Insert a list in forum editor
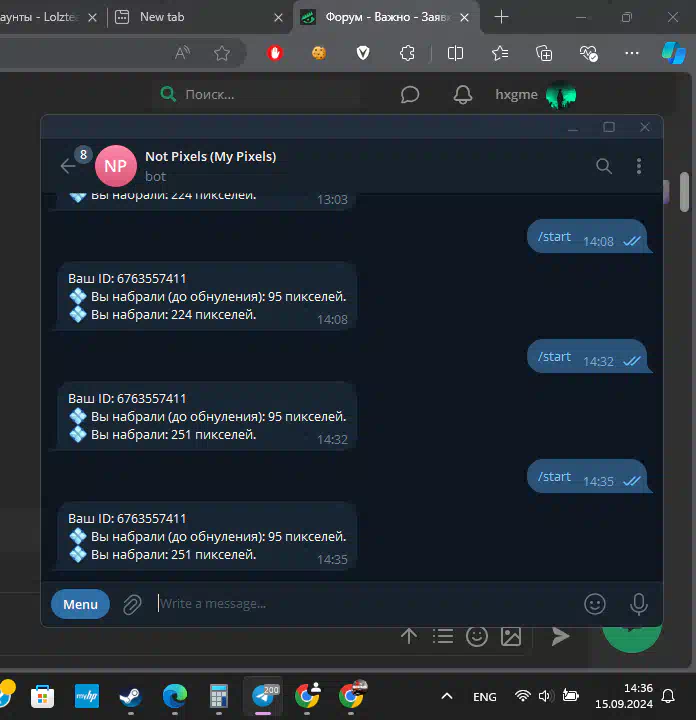 [x=443, y=636]
